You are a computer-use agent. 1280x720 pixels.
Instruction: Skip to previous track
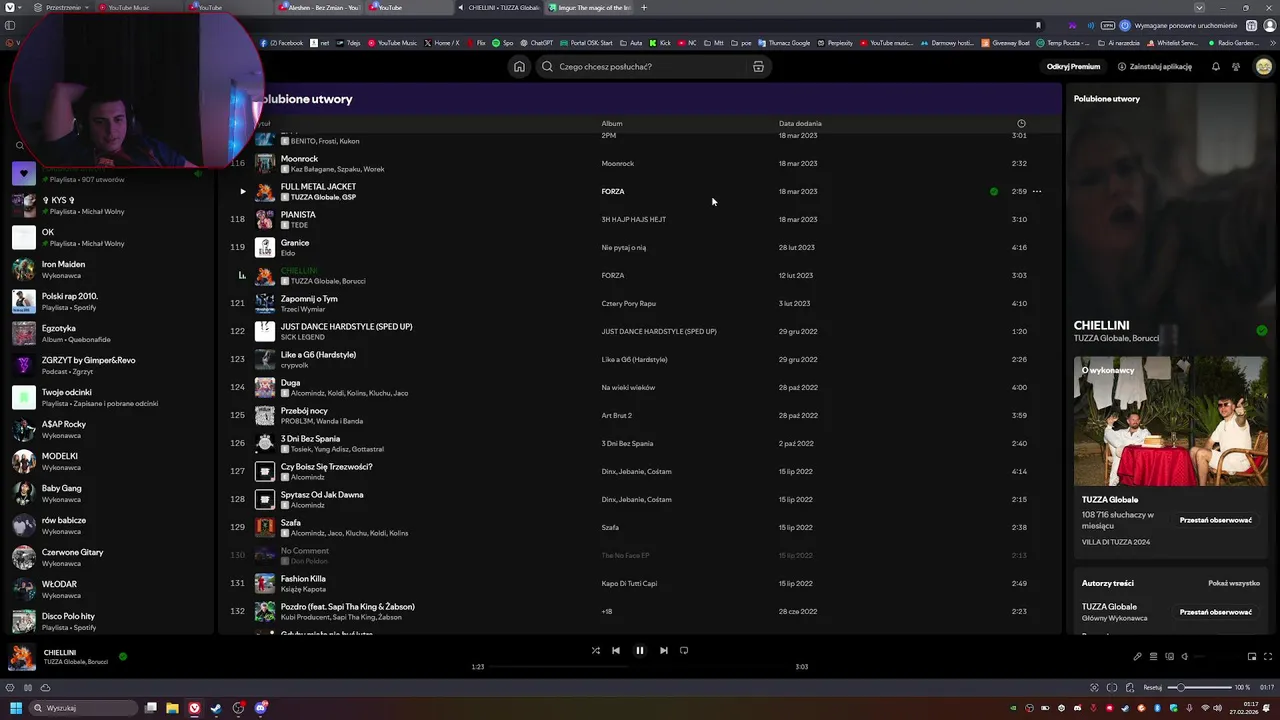[x=616, y=650]
